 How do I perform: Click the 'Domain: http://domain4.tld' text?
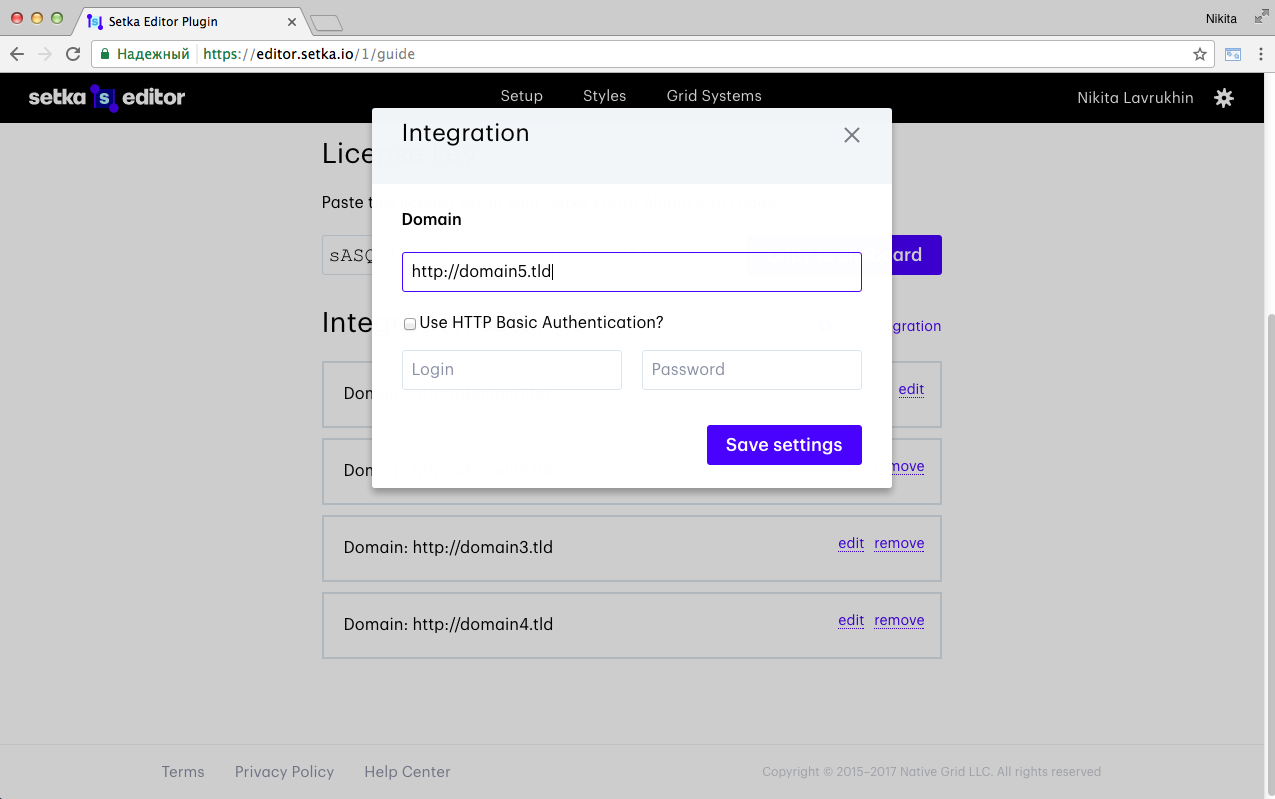(x=448, y=624)
